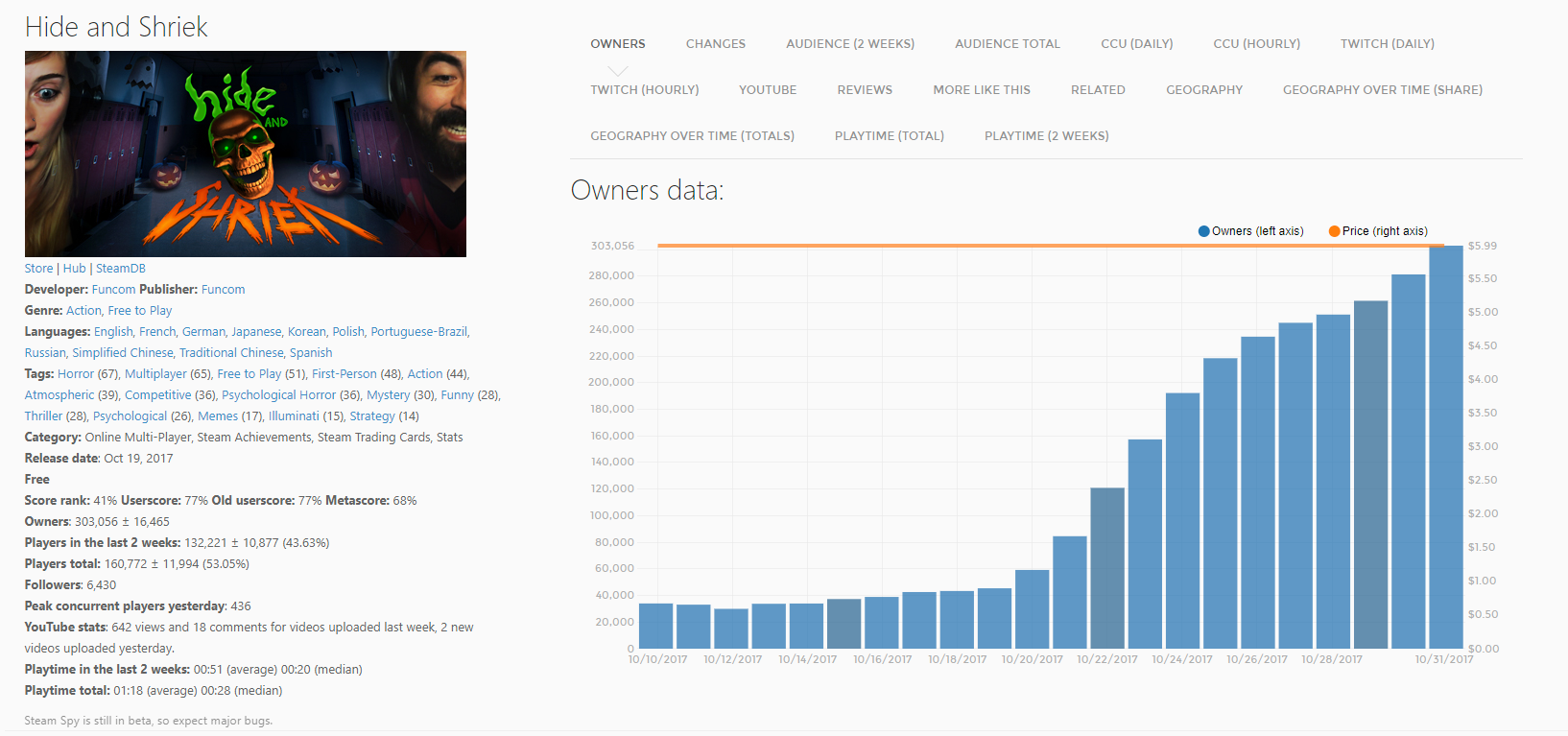Screen dimensions: 1568x736
Task: Click the Psychological Horror tag link
Action: 278,395
